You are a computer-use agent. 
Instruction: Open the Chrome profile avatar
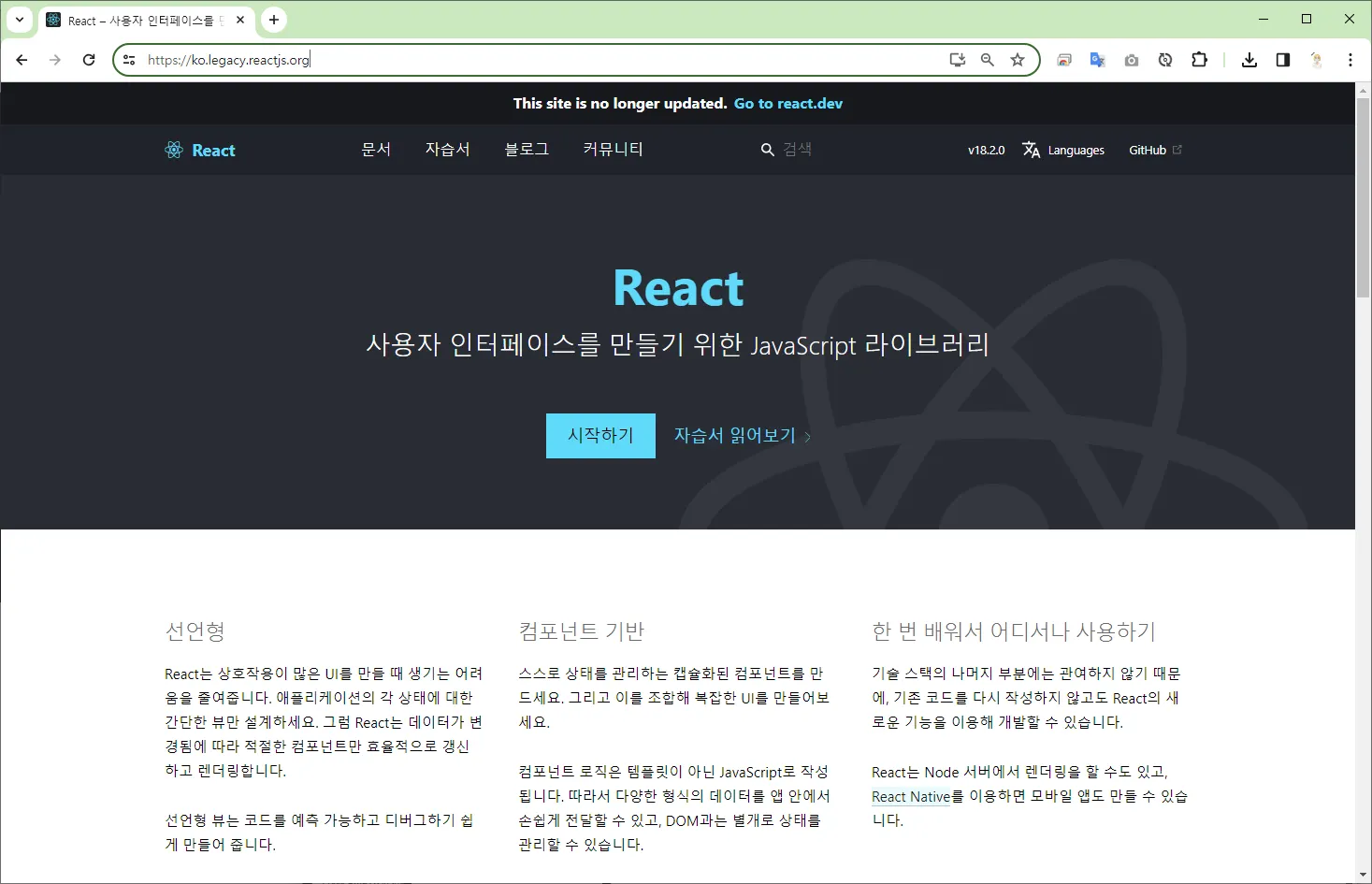(1317, 60)
